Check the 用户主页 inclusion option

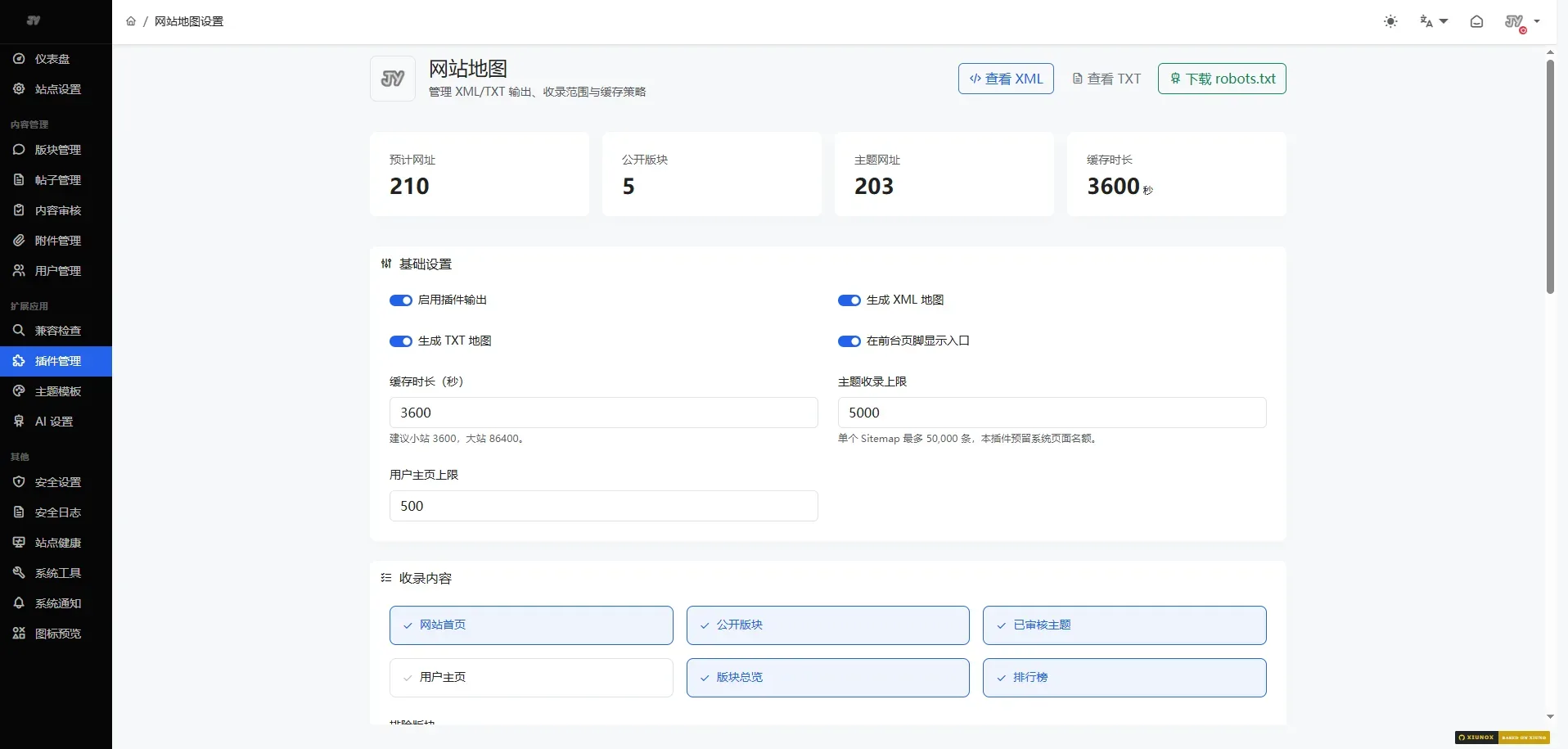531,678
